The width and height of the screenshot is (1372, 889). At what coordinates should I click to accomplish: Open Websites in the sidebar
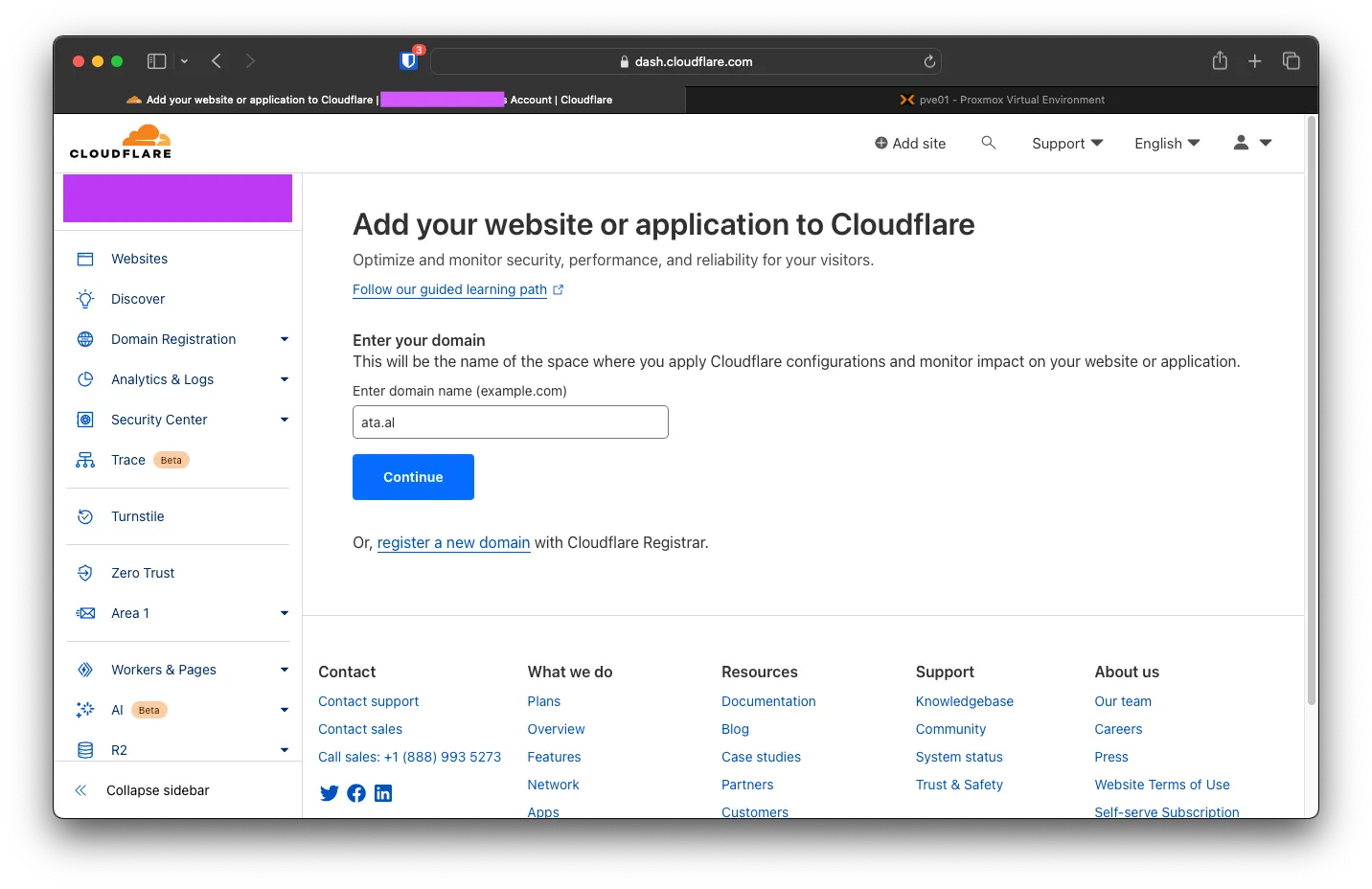click(139, 259)
